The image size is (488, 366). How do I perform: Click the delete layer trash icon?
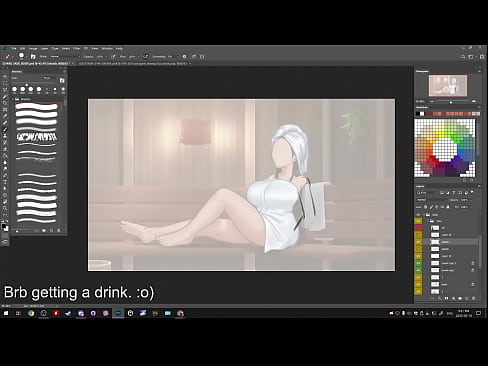tap(473, 298)
